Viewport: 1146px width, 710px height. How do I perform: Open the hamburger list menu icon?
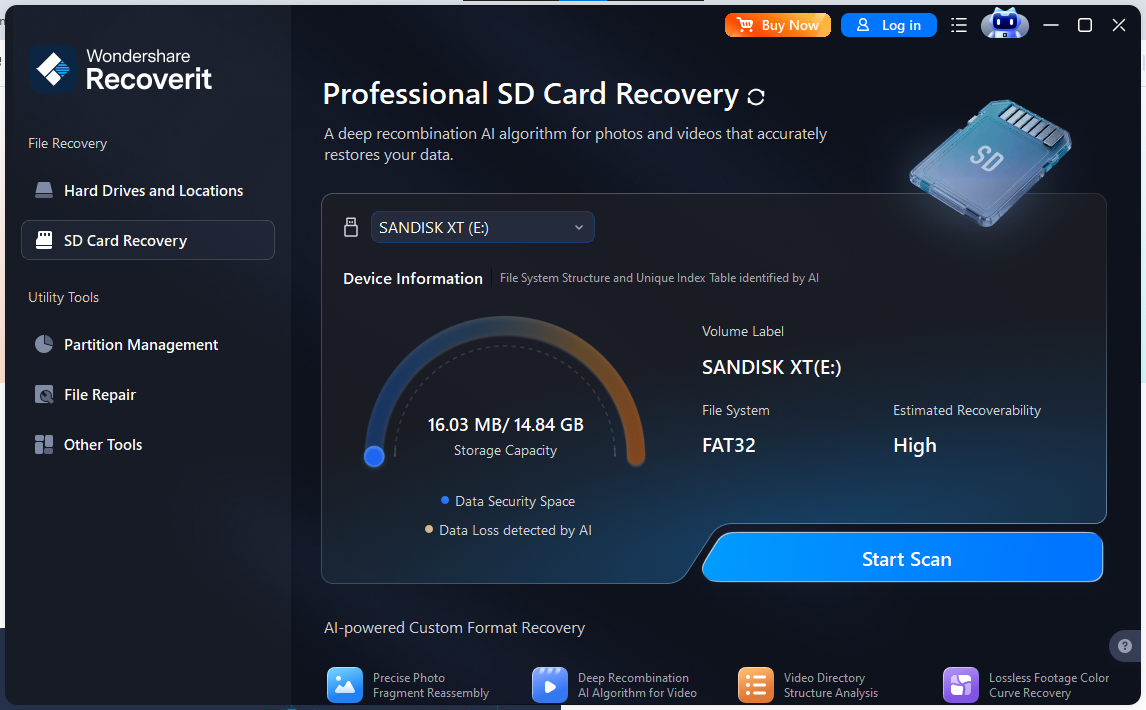pyautogui.click(x=959, y=26)
